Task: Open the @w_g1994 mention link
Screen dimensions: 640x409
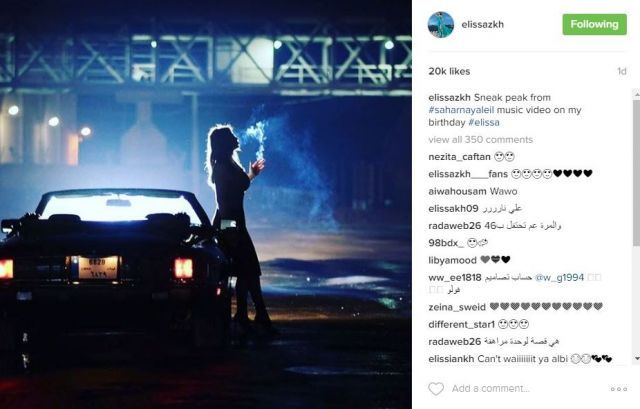Action: [559, 278]
